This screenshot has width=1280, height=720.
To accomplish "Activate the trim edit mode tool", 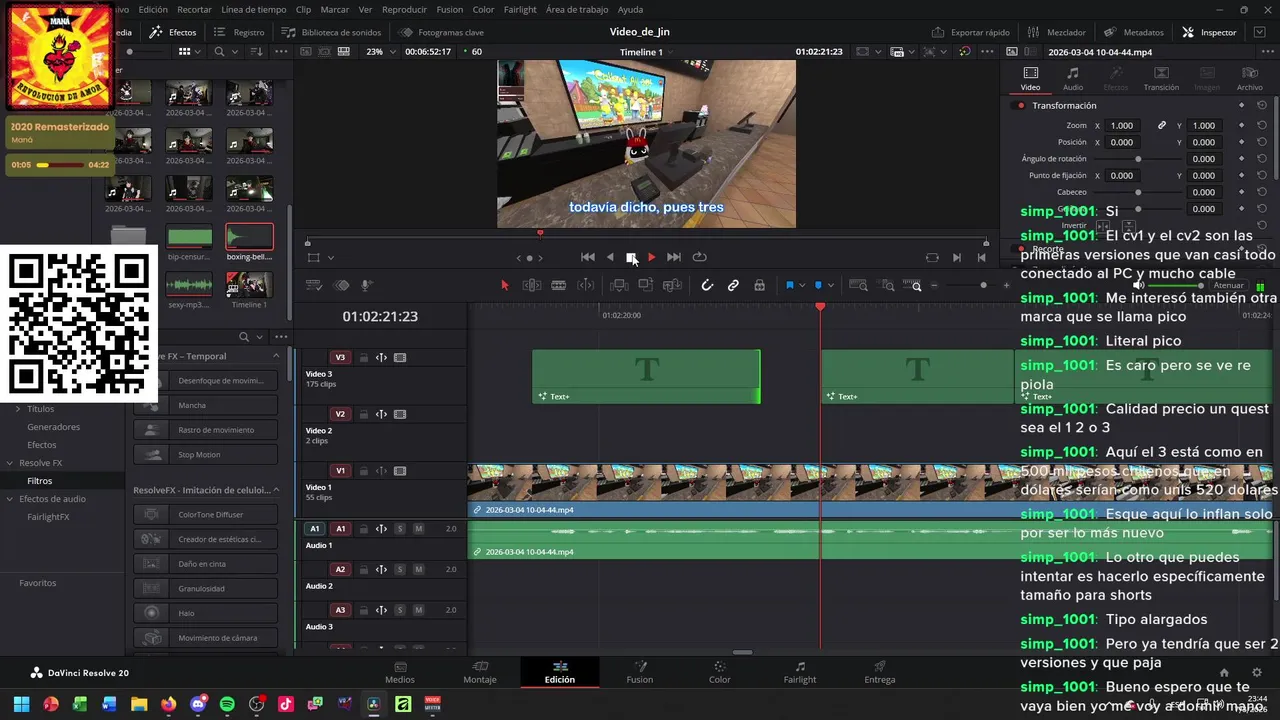I will (532, 286).
